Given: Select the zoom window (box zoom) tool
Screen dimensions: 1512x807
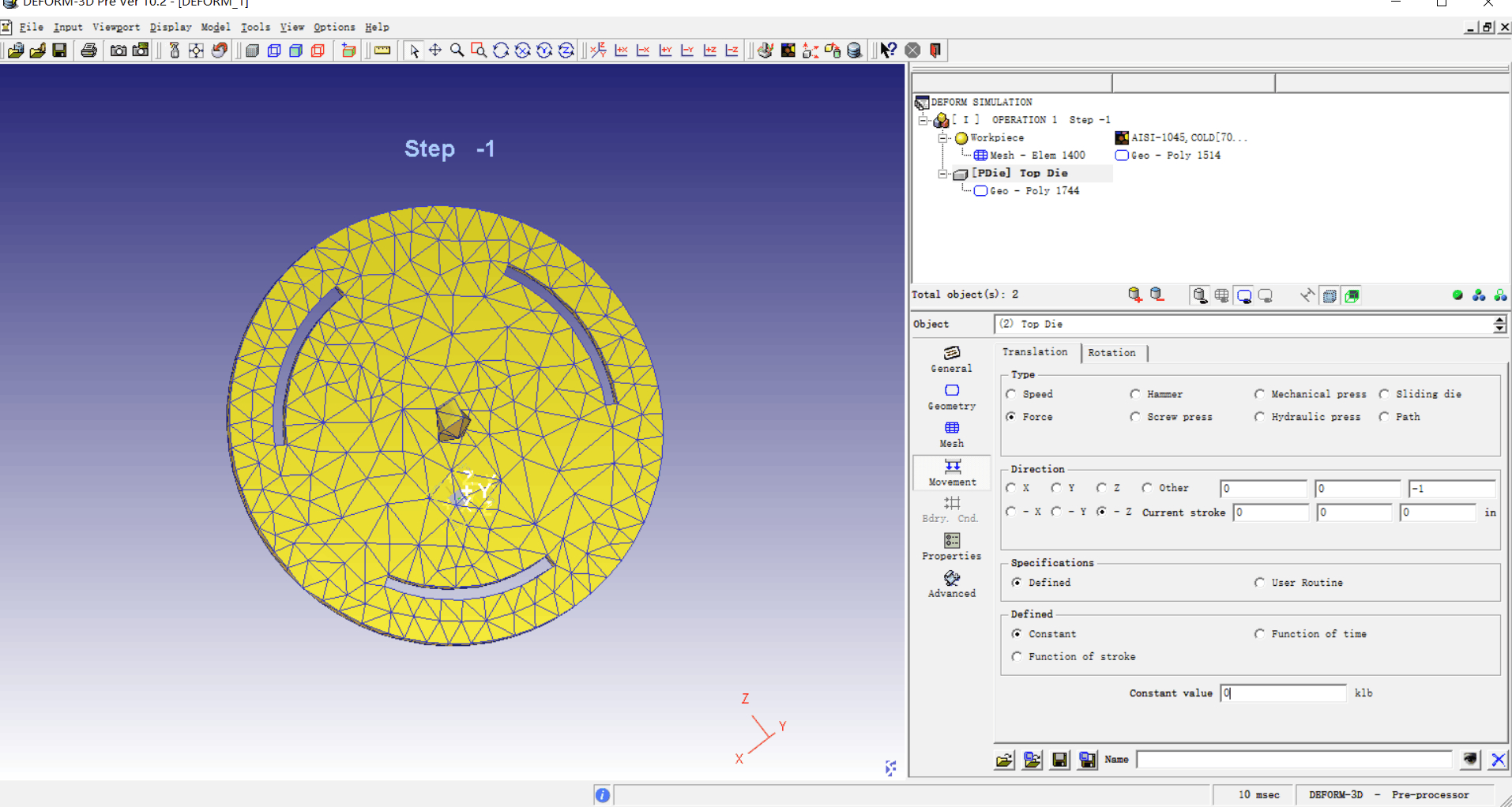Looking at the screenshot, I should click(x=479, y=51).
